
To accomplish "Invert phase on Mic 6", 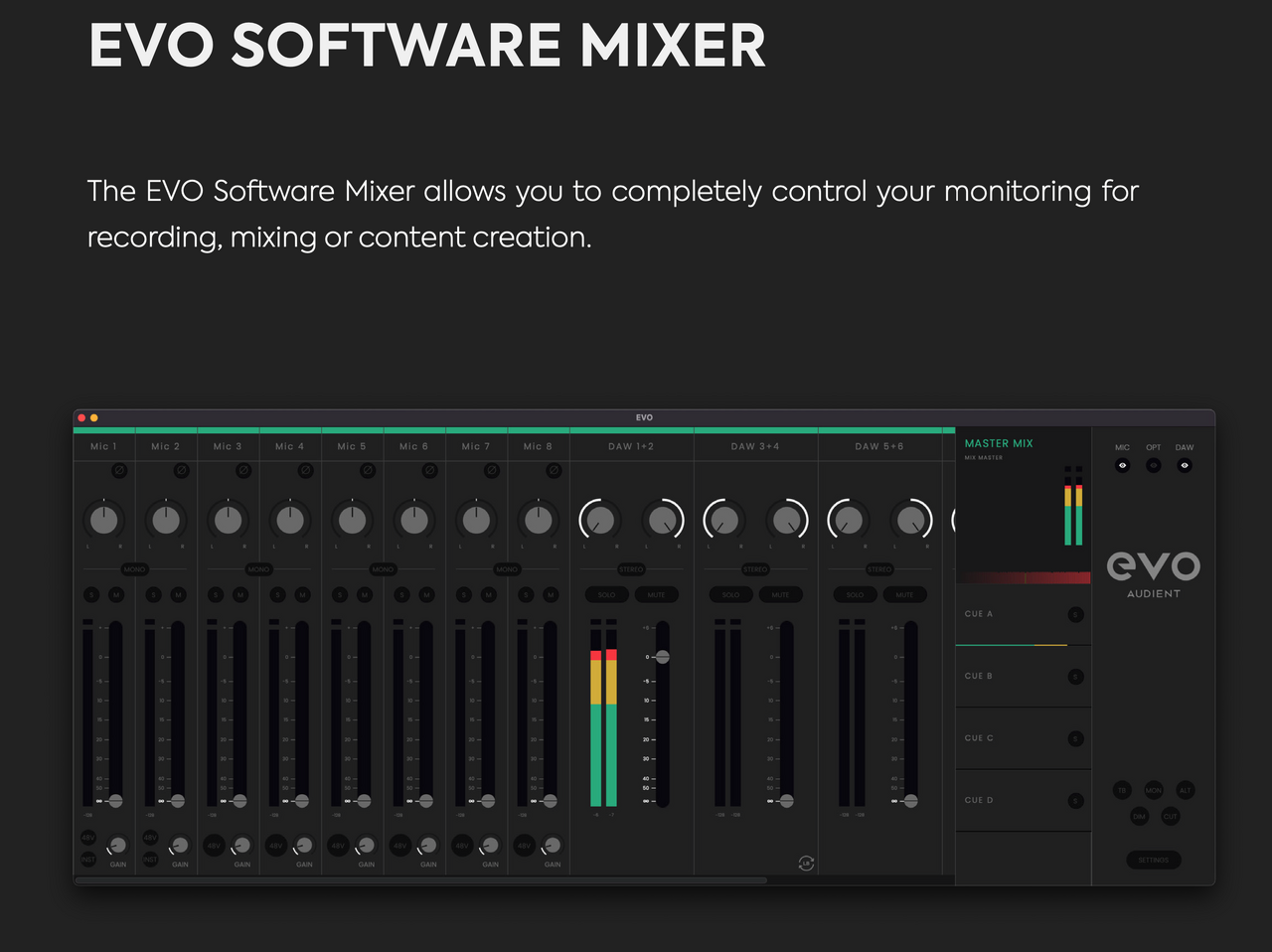I will [x=429, y=470].
